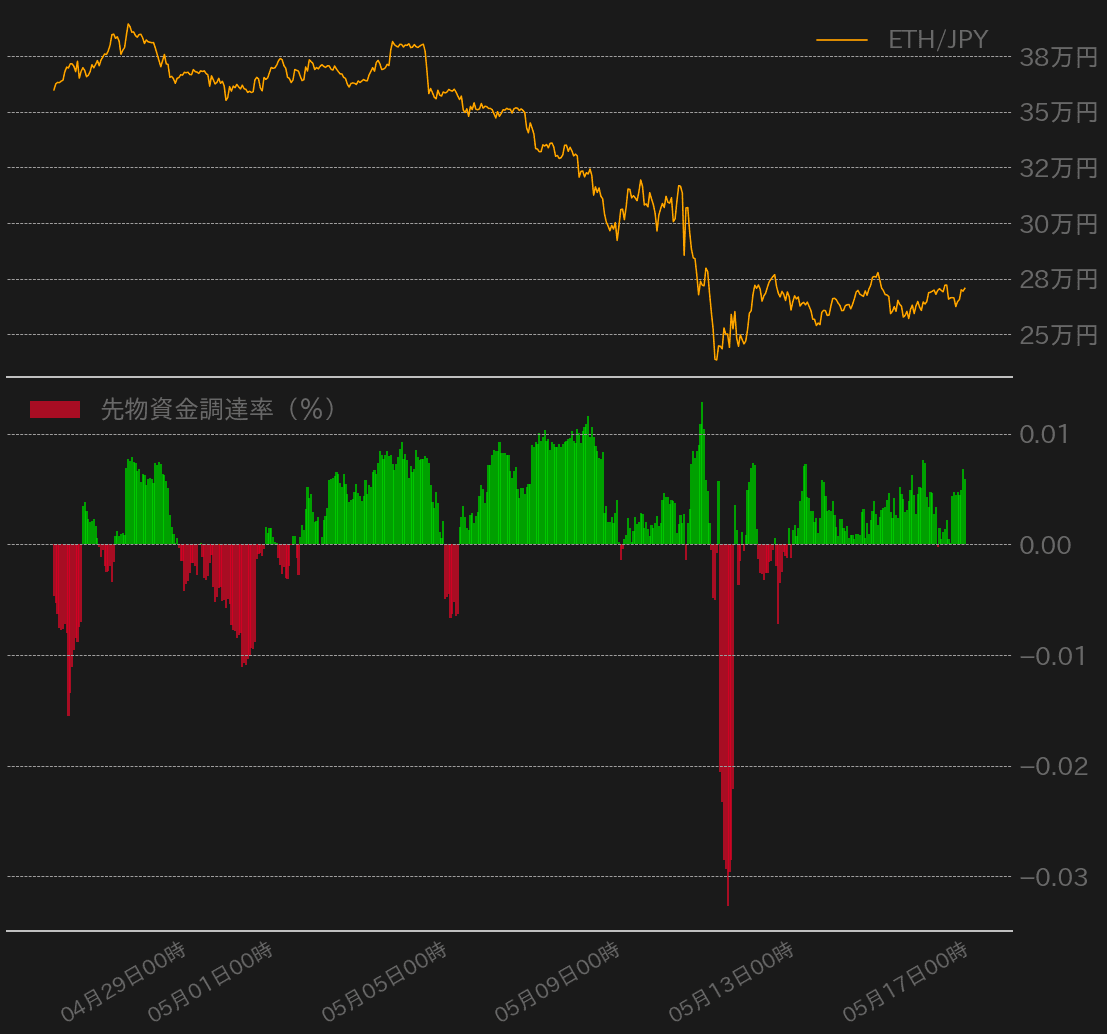Select the orange ETH/JPY legend line
Screen dimensions: 1107x1034
[841, 40]
